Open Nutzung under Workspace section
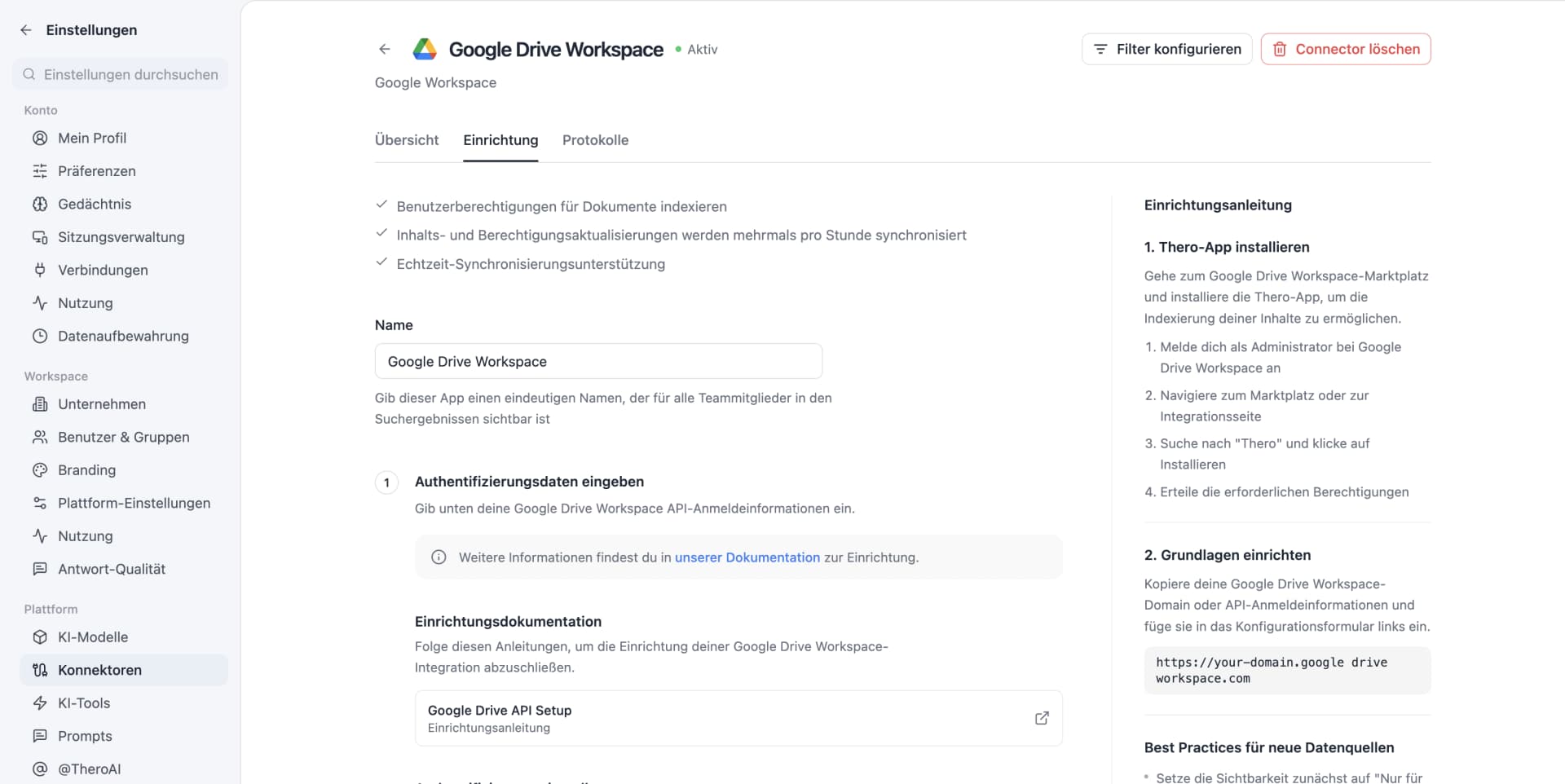Image resolution: width=1565 pixels, height=784 pixels. [x=124, y=536]
